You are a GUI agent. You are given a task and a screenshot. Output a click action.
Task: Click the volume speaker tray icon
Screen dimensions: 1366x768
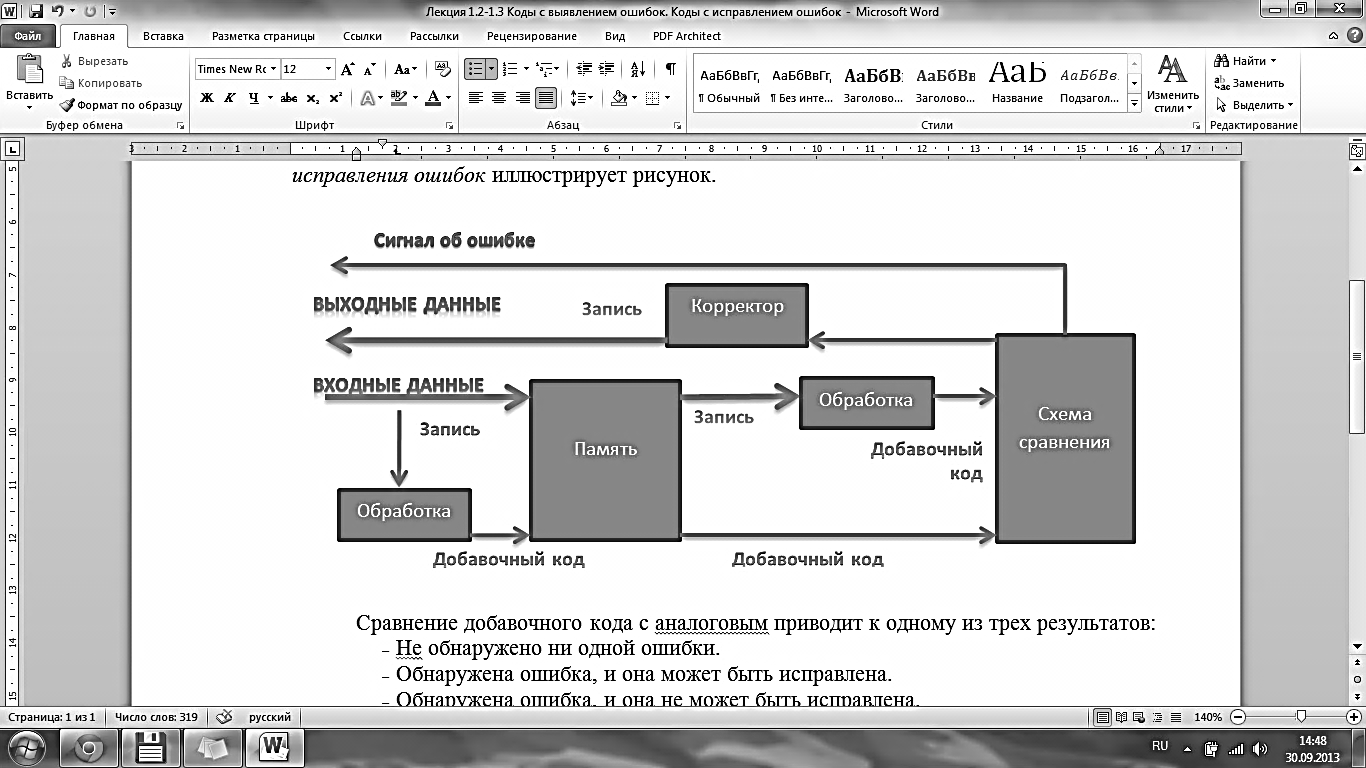(x=1260, y=749)
